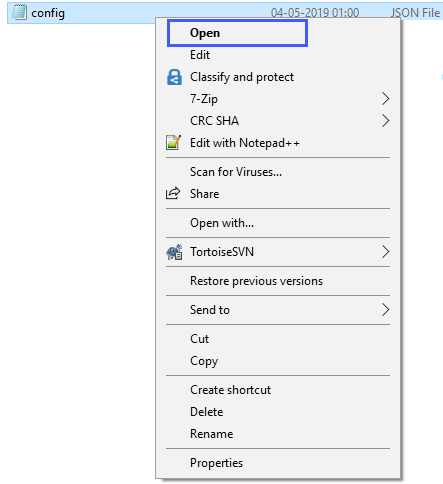The height and width of the screenshot is (484, 443).
Task: Expand the CRC SHA submenu arrow
Action: (385, 121)
